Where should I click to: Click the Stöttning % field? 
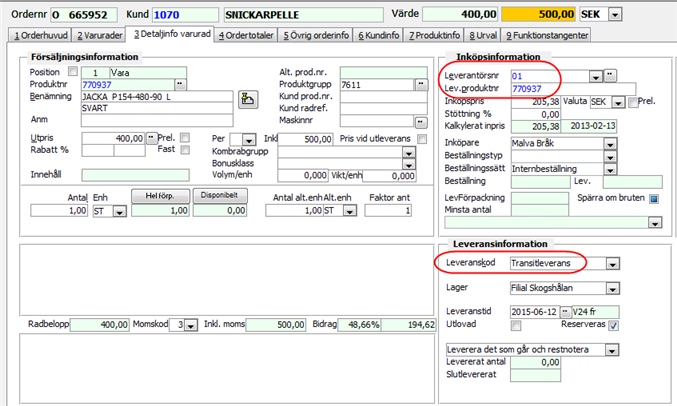click(x=535, y=114)
